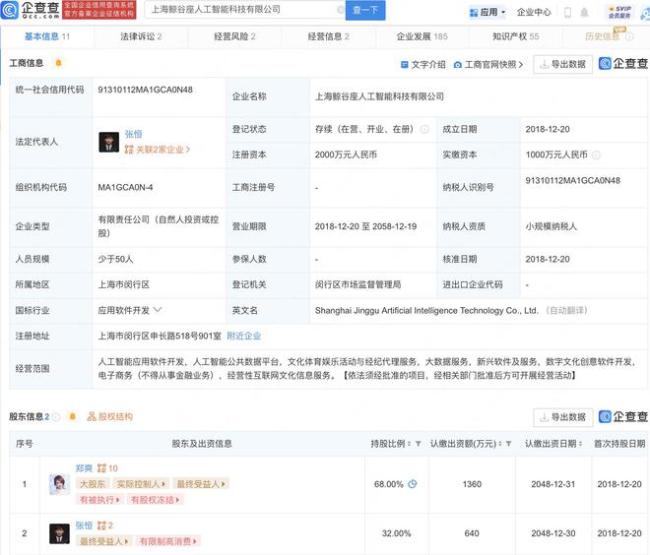Viewport: 650px width, 555px height.
Task: Expand the 有限制高消费 tag
Action: click(x=168, y=541)
